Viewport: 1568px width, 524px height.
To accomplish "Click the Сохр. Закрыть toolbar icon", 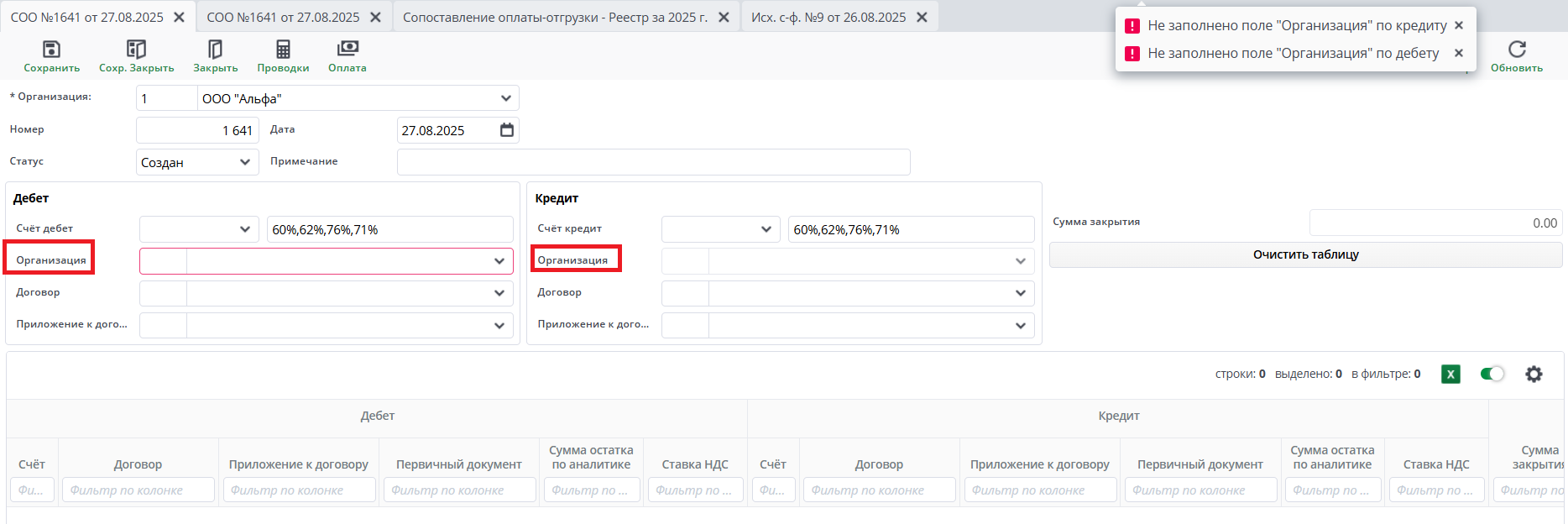I will click(136, 50).
